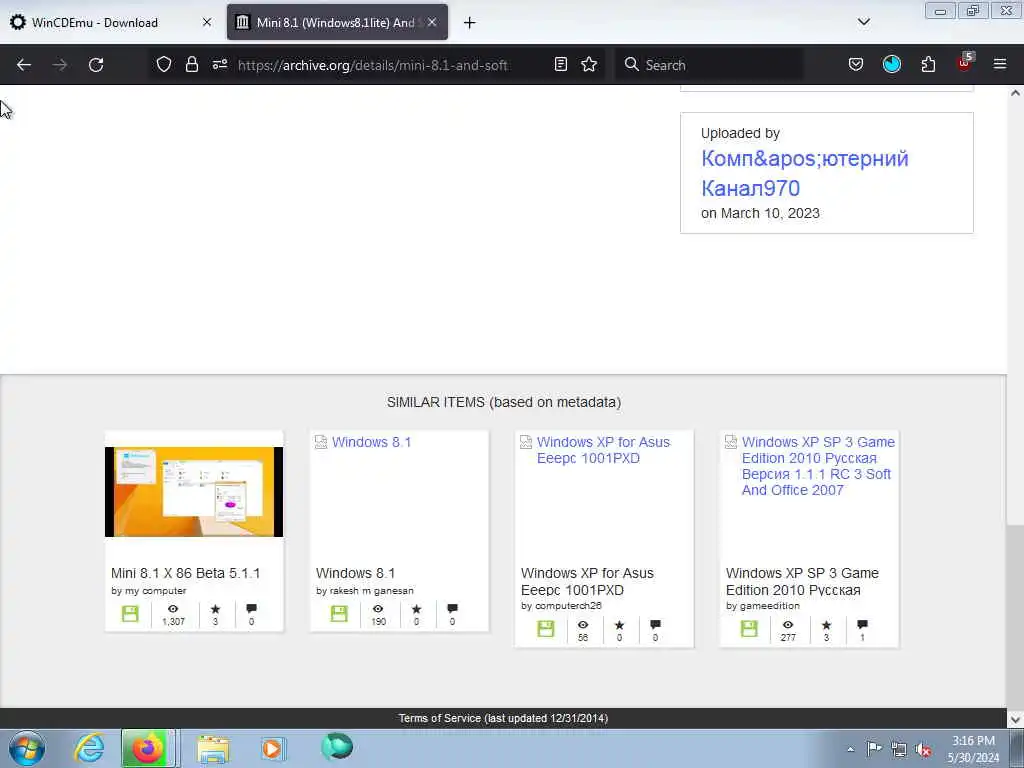Open the Extensions puzzle icon
1024x768 pixels.
pyautogui.click(x=928, y=64)
